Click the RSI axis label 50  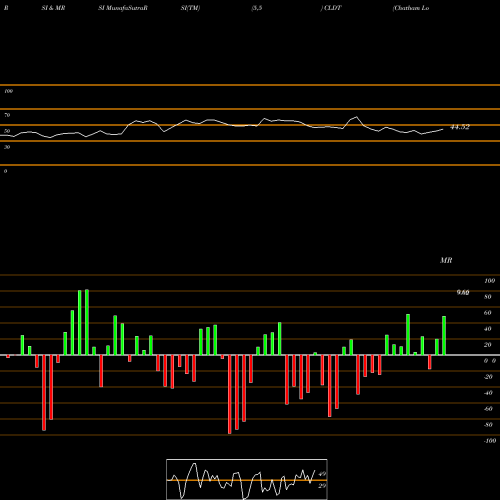(7, 131)
